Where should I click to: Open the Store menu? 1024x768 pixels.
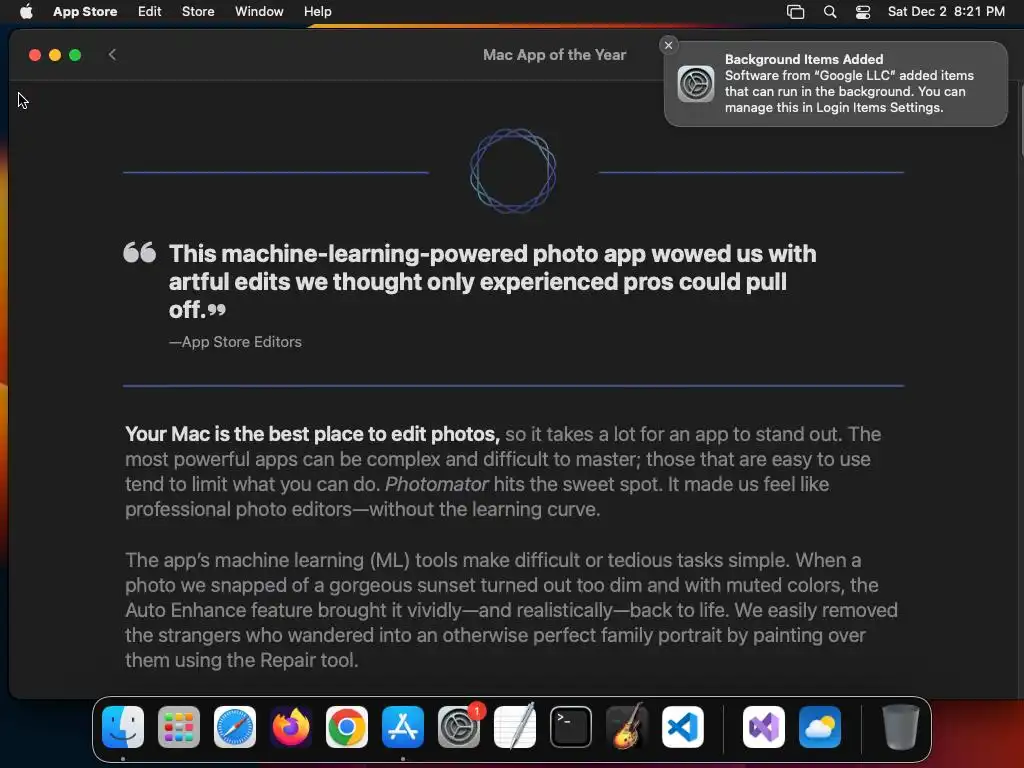tap(198, 12)
